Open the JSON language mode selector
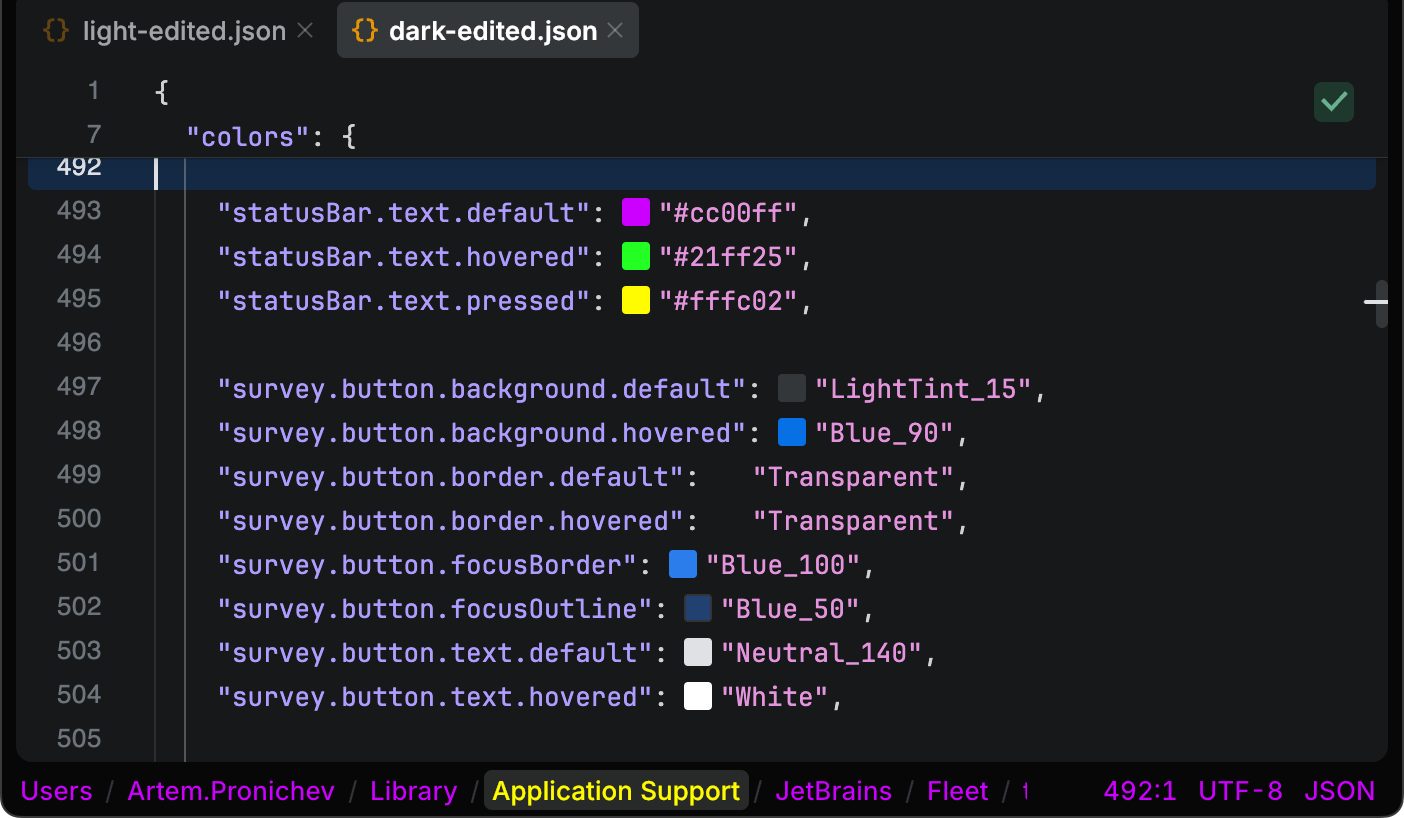Screen dimensions: 1404x818 point(1340,790)
